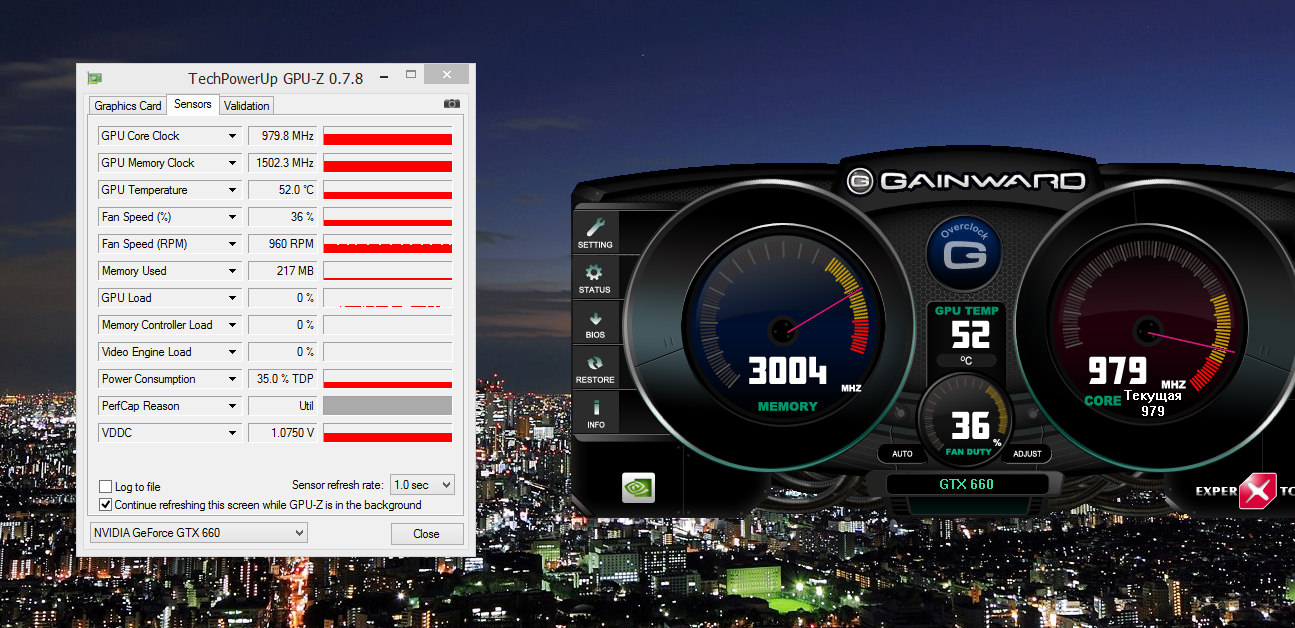Click the GPU TEMP 52 readout
Screen dimensions: 1295x628
coord(967,336)
